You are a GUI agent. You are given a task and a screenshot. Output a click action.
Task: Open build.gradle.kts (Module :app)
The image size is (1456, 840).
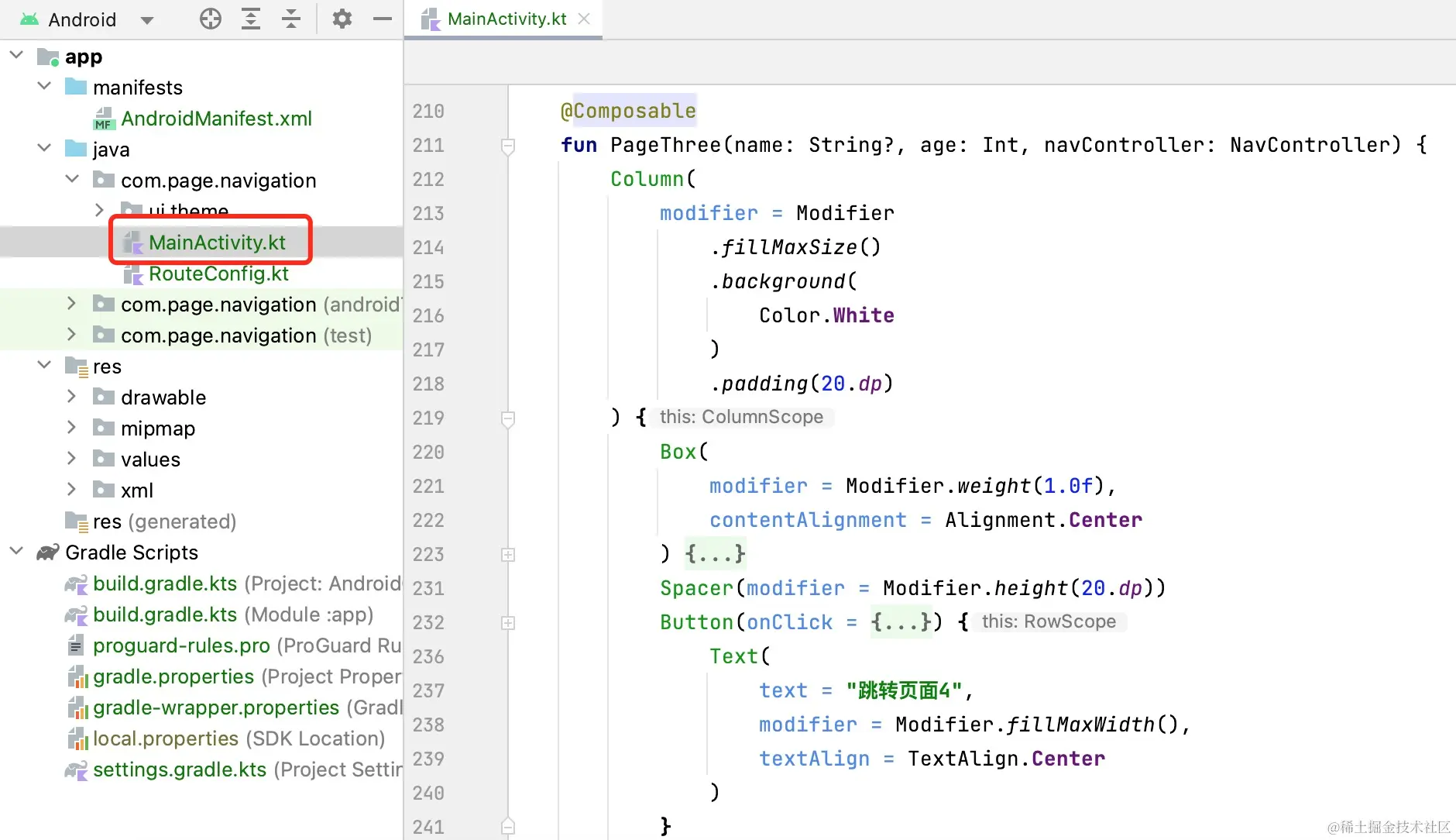pos(233,615)
